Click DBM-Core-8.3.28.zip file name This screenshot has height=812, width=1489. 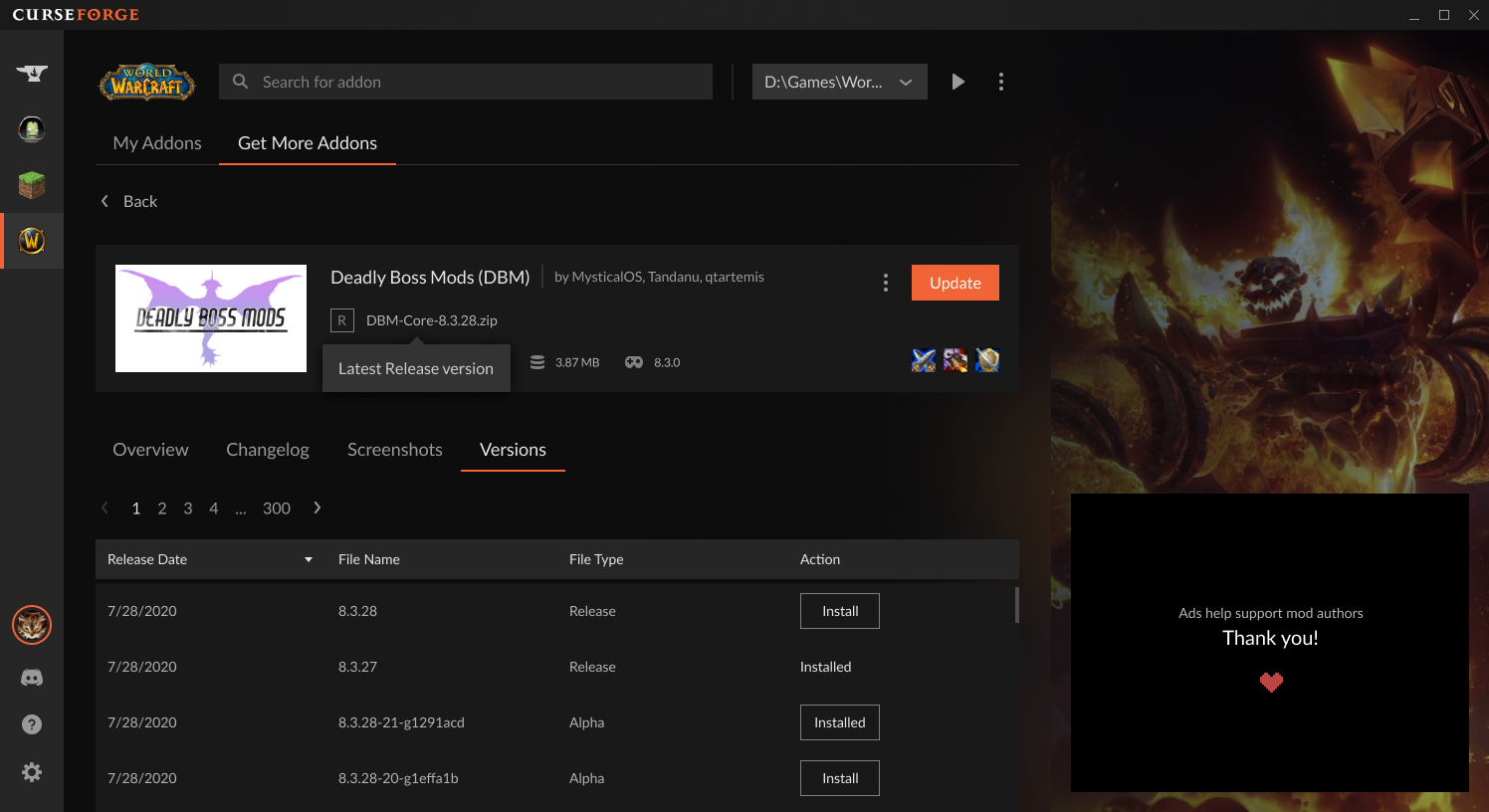click(x=432, y=320)
